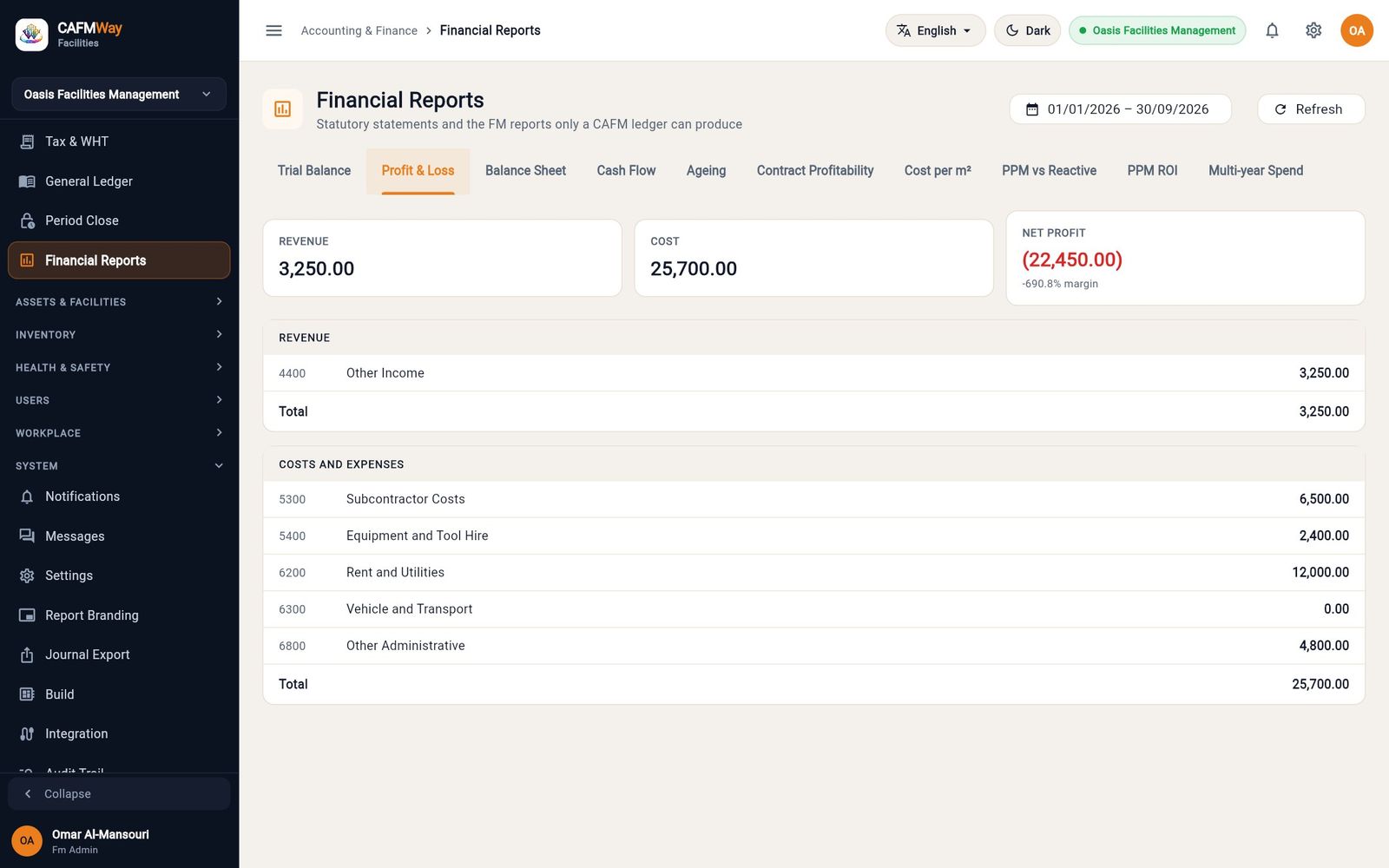Toggle Dark mode
The image size is (1389, 868).
tap(1027, 30)
